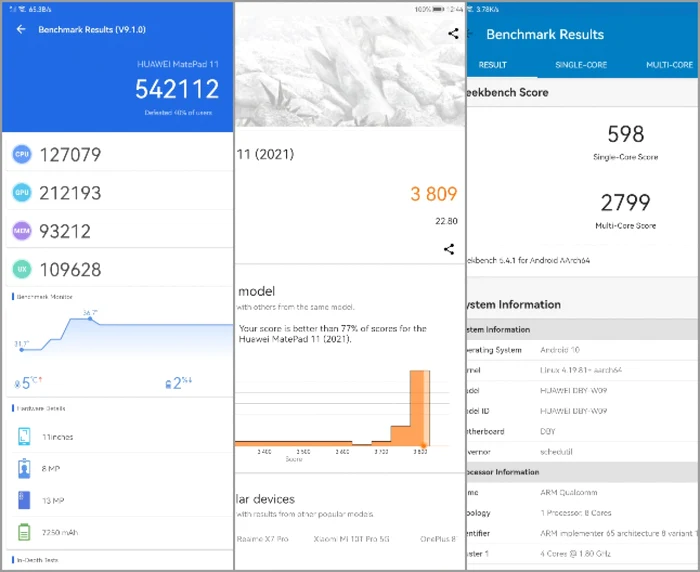This screenshot has height=572, width=700.
Task: Select the total score 542112
Action: click(x=177, y=89)
